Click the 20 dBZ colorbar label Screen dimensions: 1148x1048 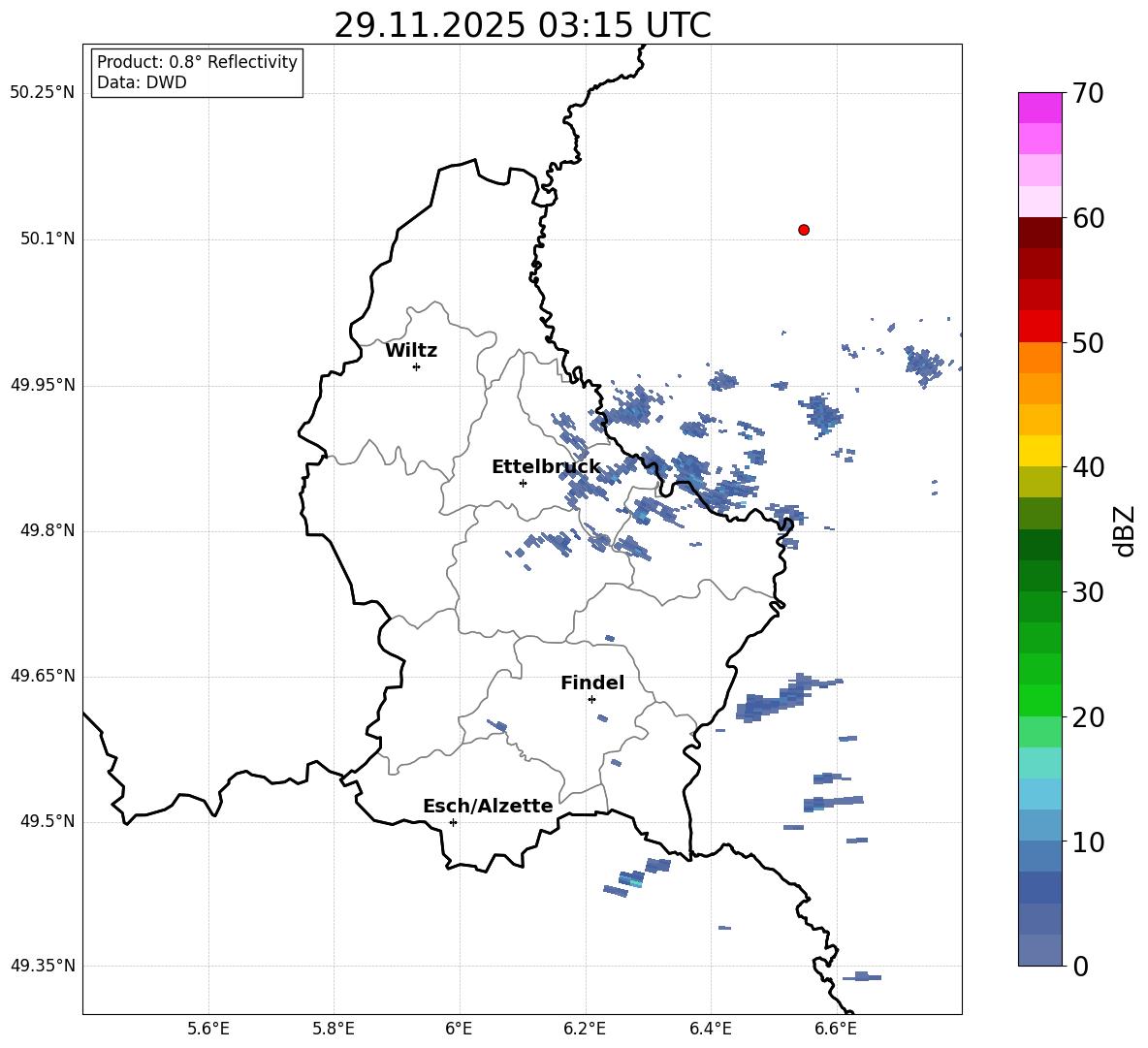1088,717
